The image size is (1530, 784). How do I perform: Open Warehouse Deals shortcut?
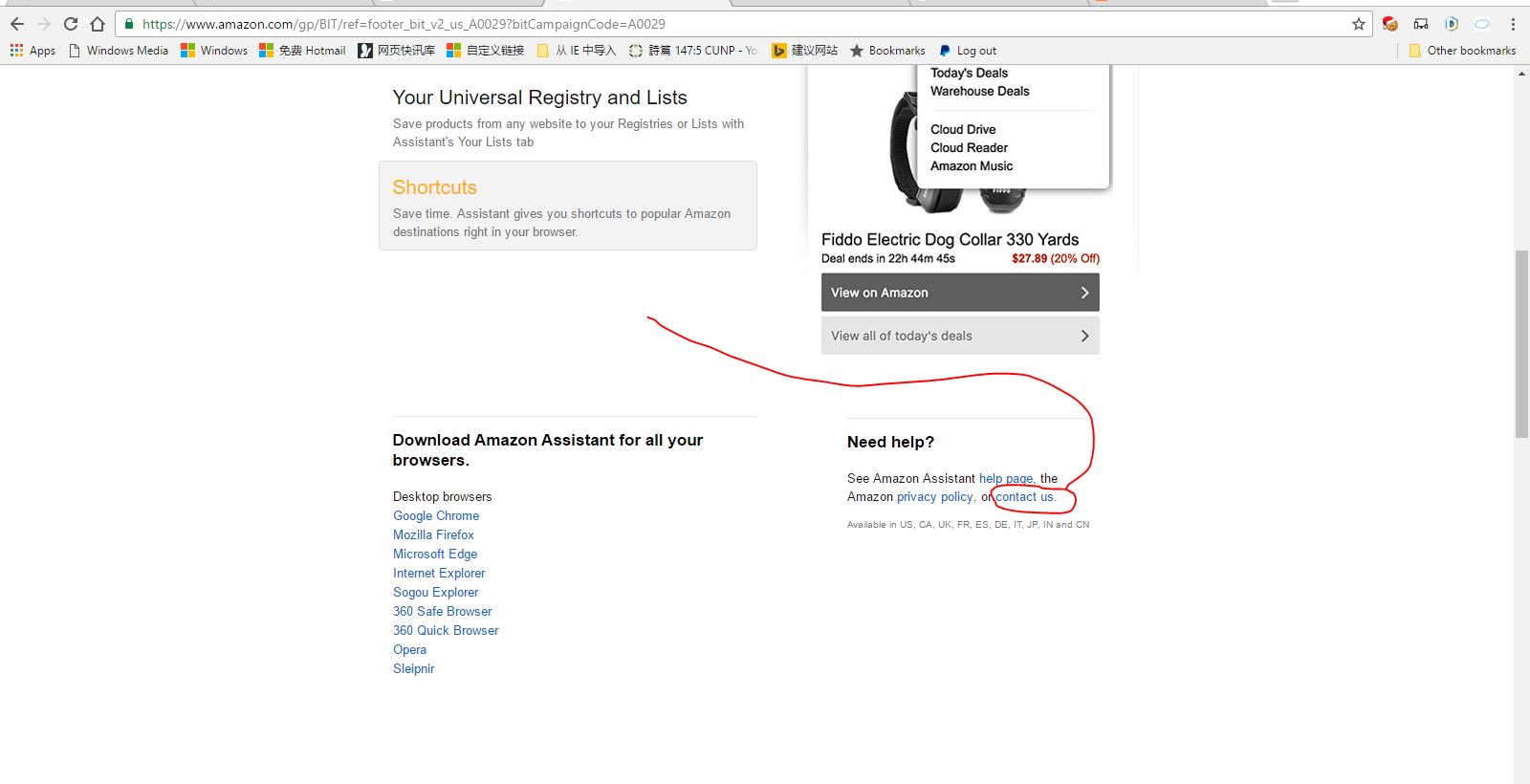click(980, 91)
